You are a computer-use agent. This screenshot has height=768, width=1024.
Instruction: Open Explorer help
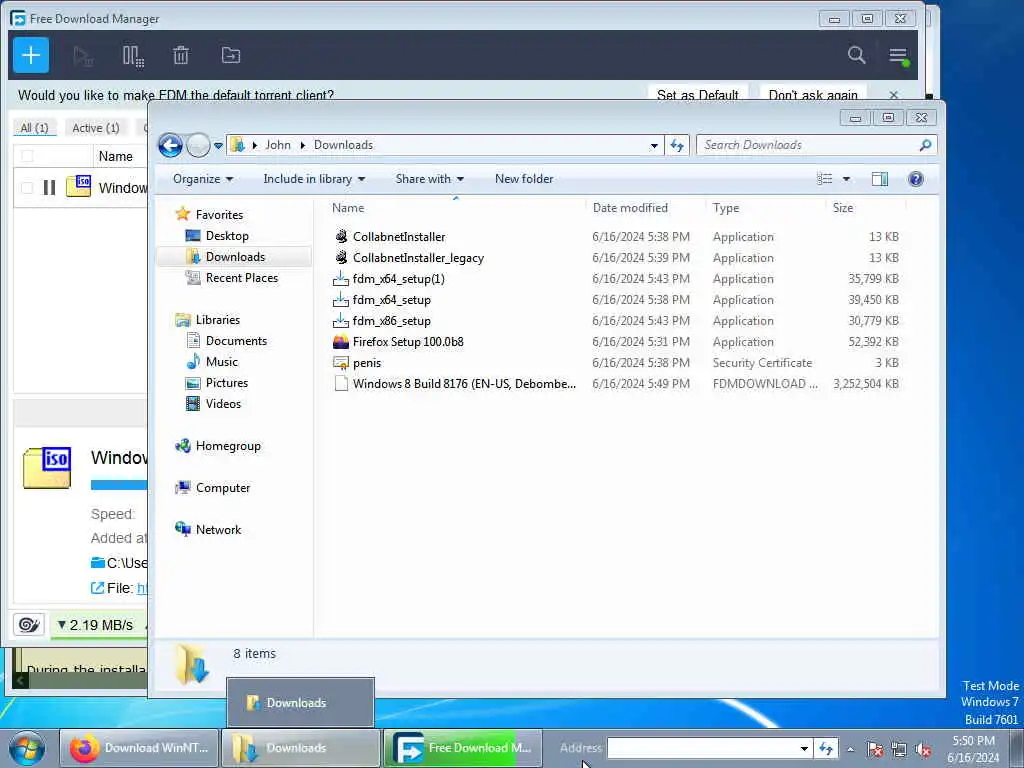point(916,179)
